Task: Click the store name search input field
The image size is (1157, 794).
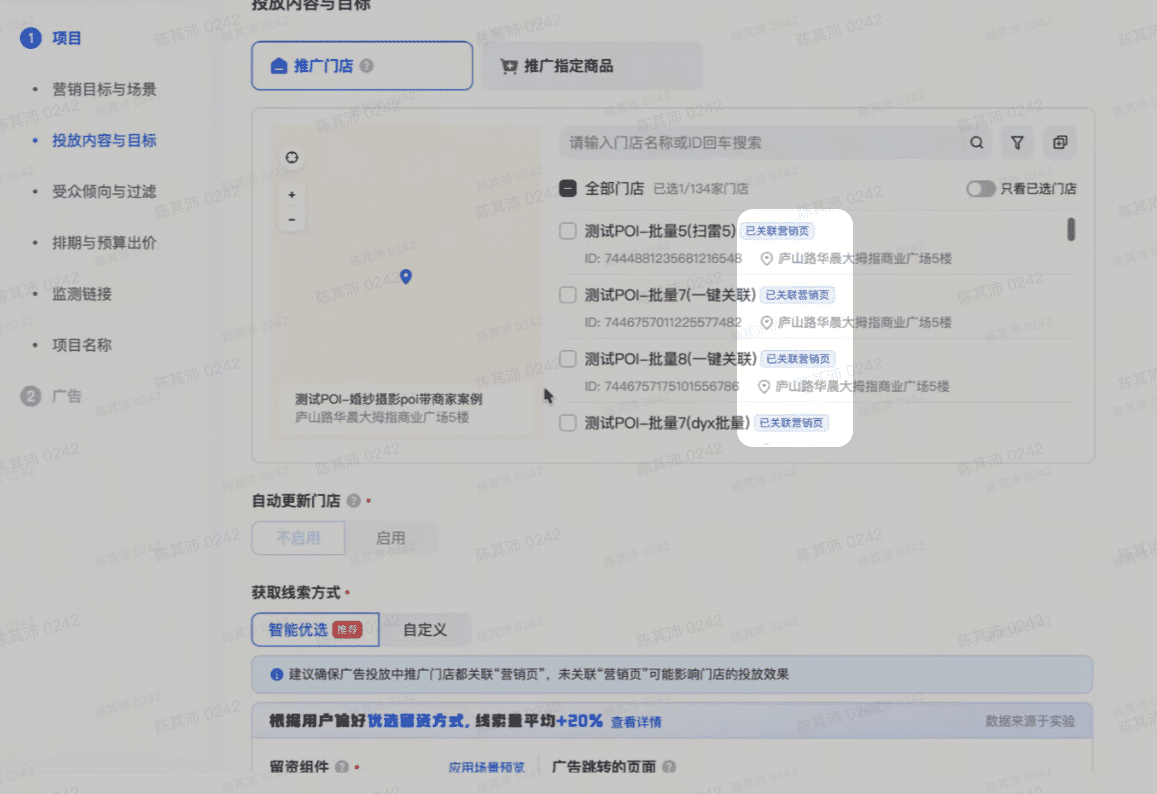Action: pos(760,143)
